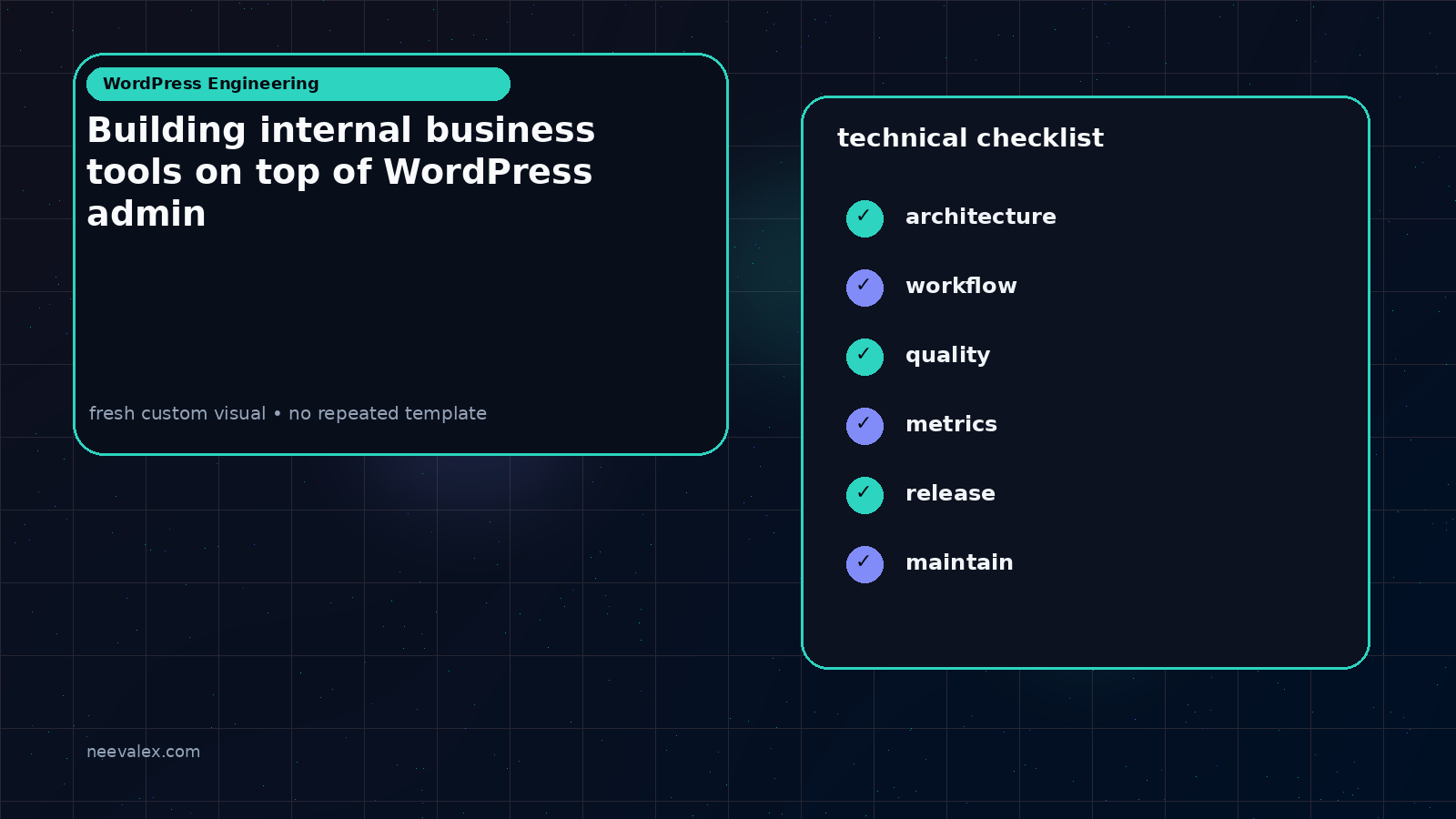Click the check icon beside architecture
The width and height of the screenshot is (1456, 819).
point(864,218)
